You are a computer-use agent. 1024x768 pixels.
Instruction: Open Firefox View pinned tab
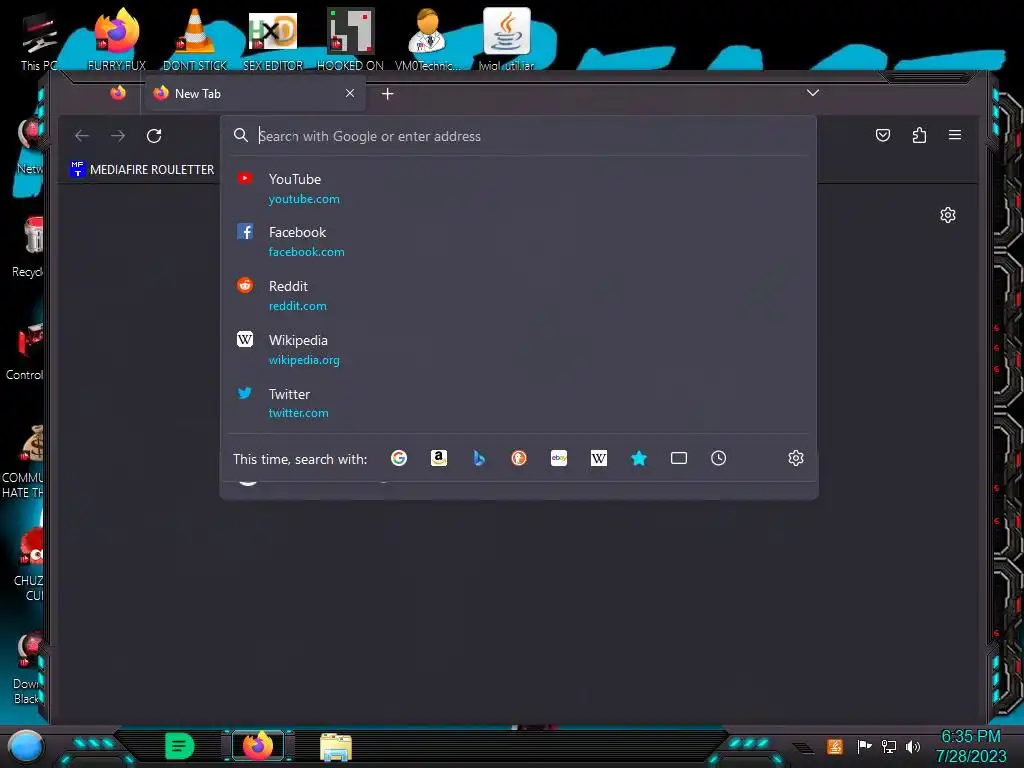coord(118,93)
